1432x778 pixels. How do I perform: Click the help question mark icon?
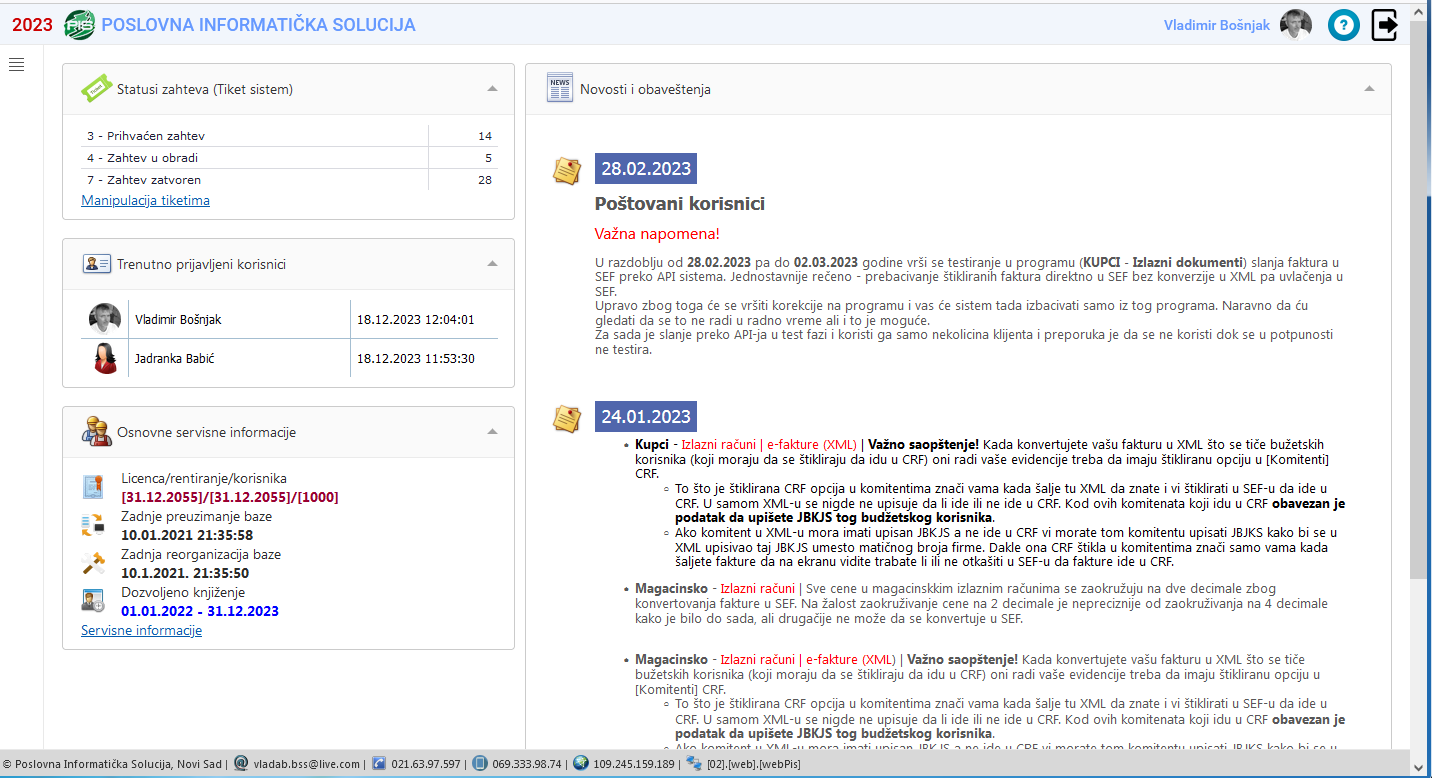[1343, 25]
